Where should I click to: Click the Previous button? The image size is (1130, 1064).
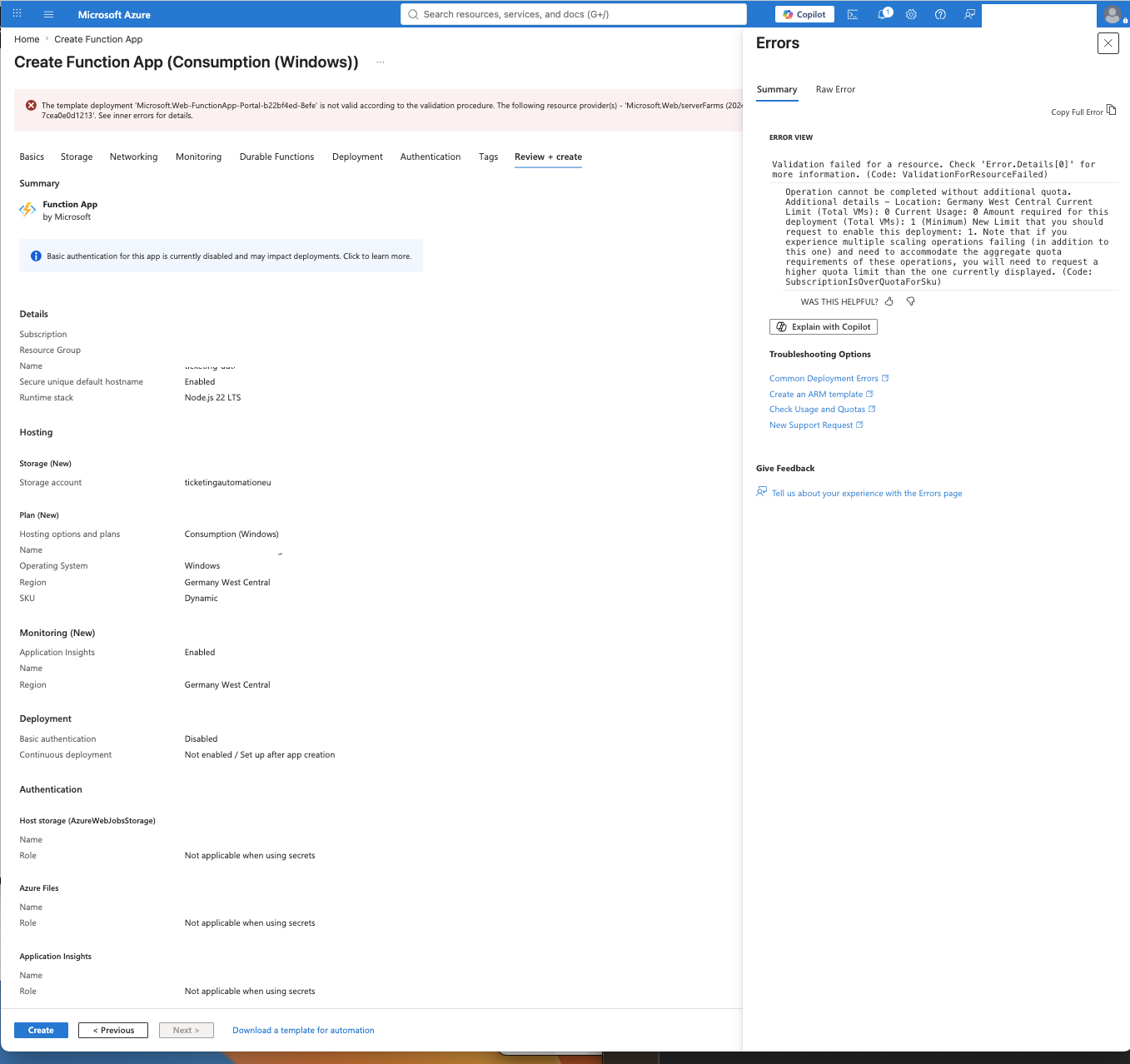click(113, 1030)
